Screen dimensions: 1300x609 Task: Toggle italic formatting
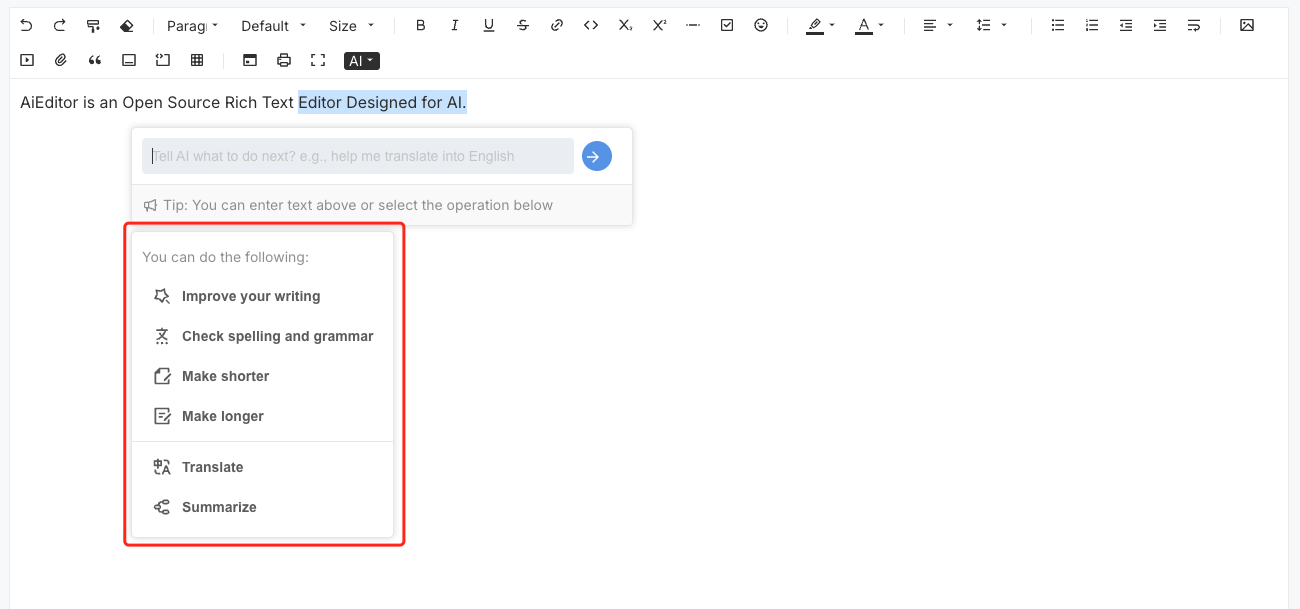point(455,25)
